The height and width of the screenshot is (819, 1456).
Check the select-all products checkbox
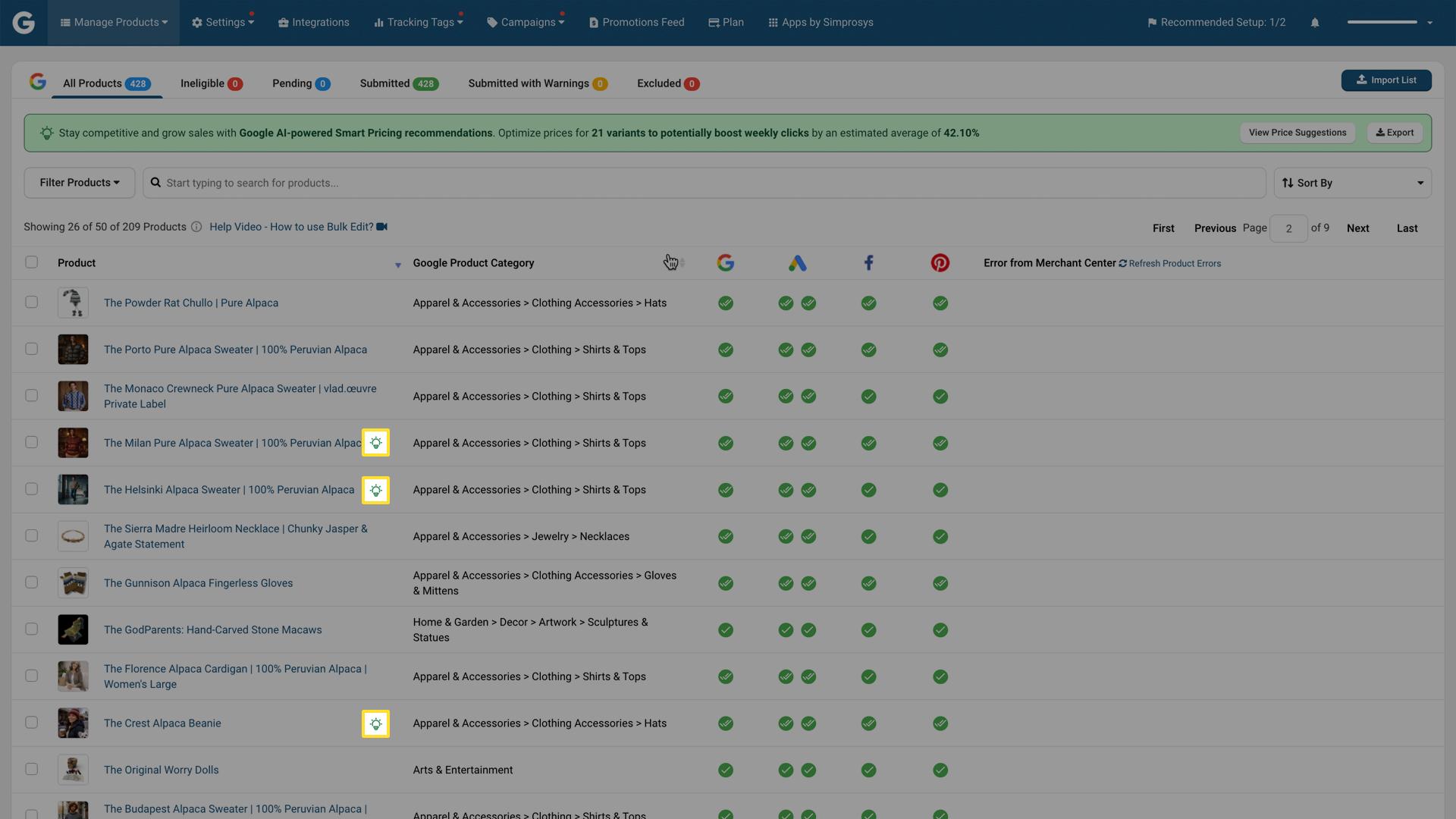tap(31, 262)
